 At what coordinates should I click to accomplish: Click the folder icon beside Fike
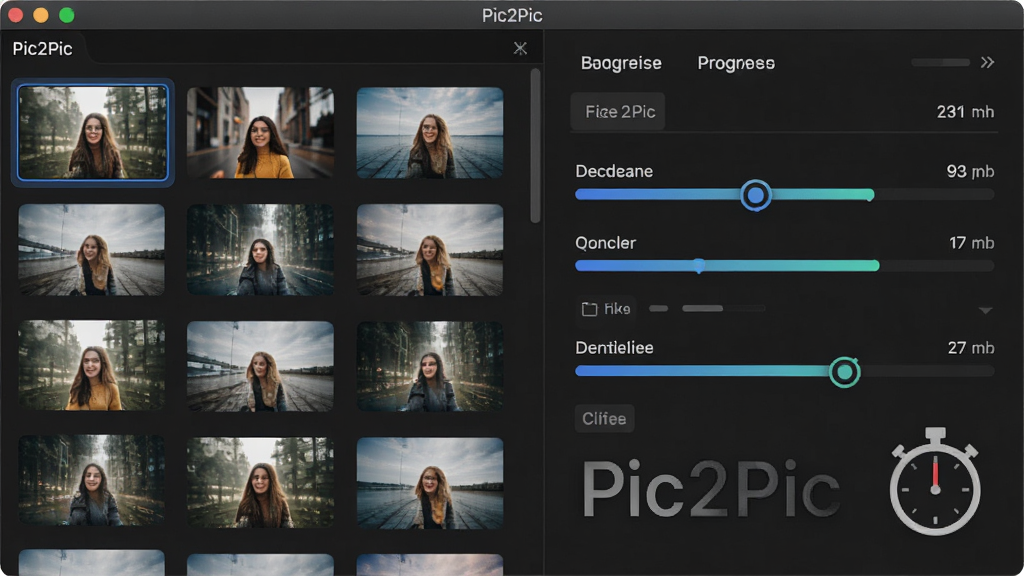pos(589,309)
